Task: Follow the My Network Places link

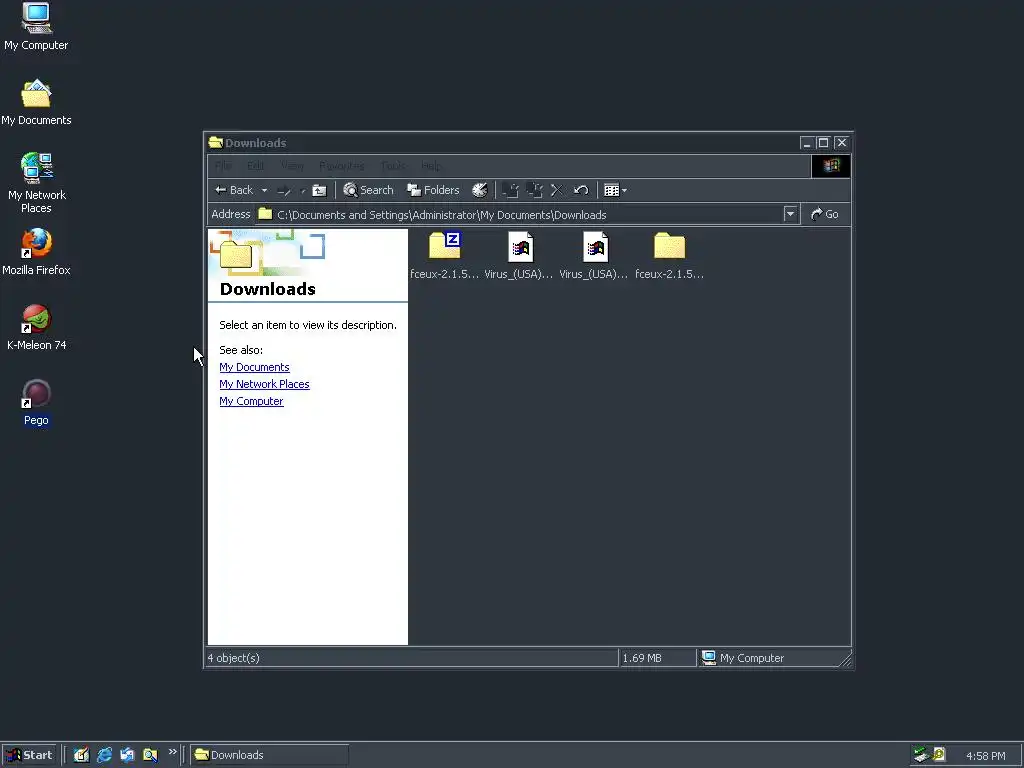Action: [264, 384]
